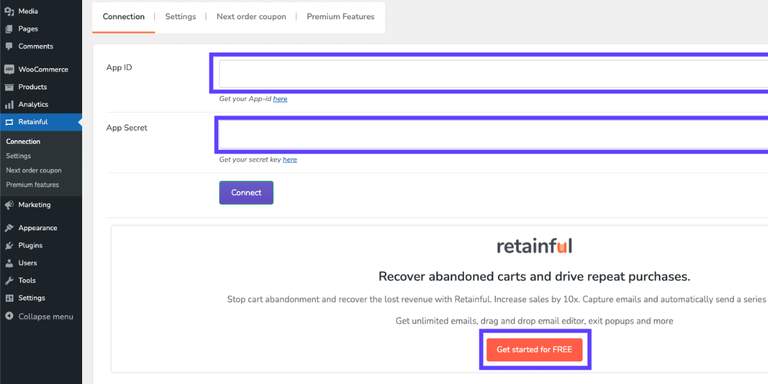Click the WooCommerce icon
The width and height of the screenshot is (768, 384).
click(x=9, y=70)
